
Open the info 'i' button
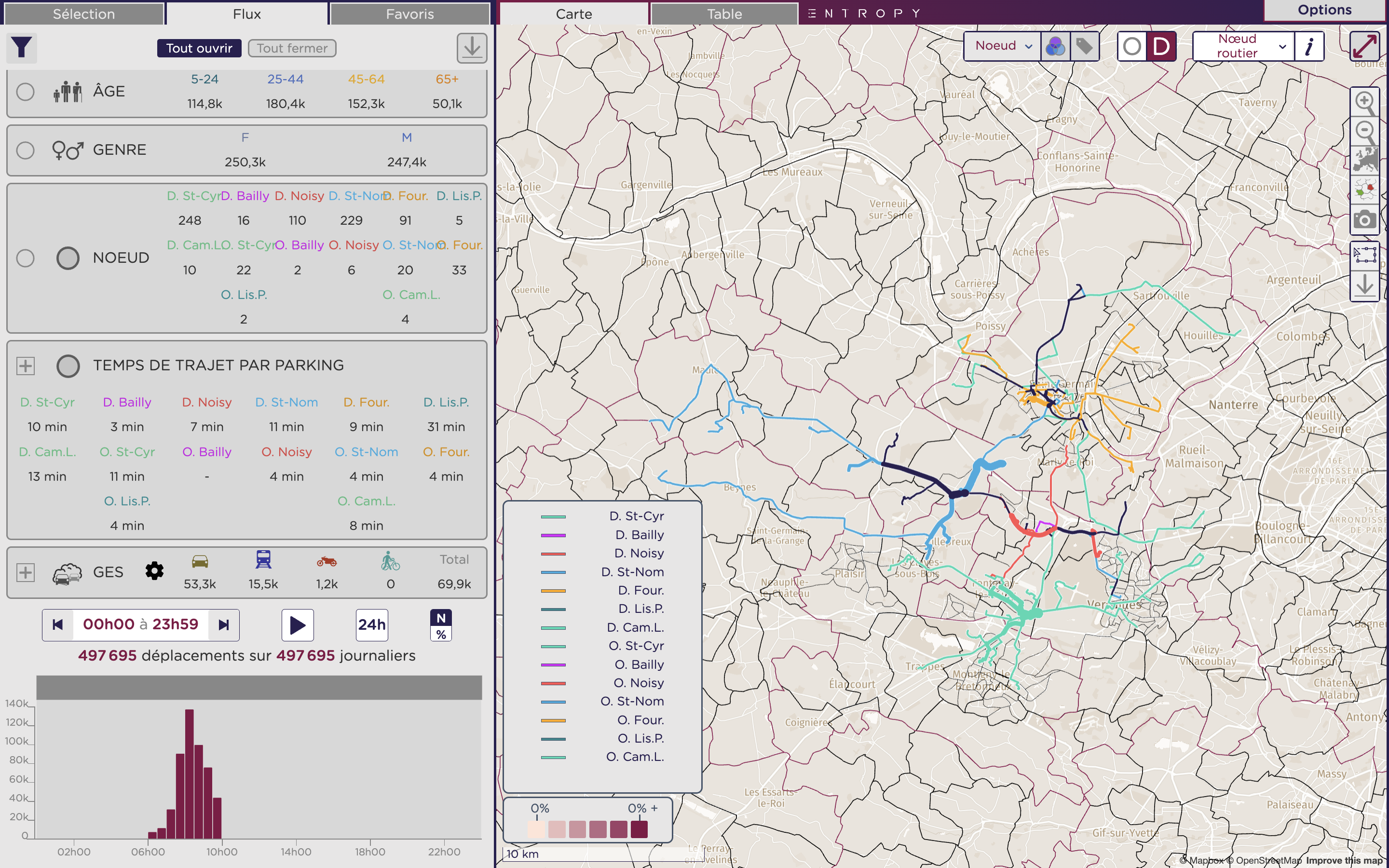[1309, 46]
